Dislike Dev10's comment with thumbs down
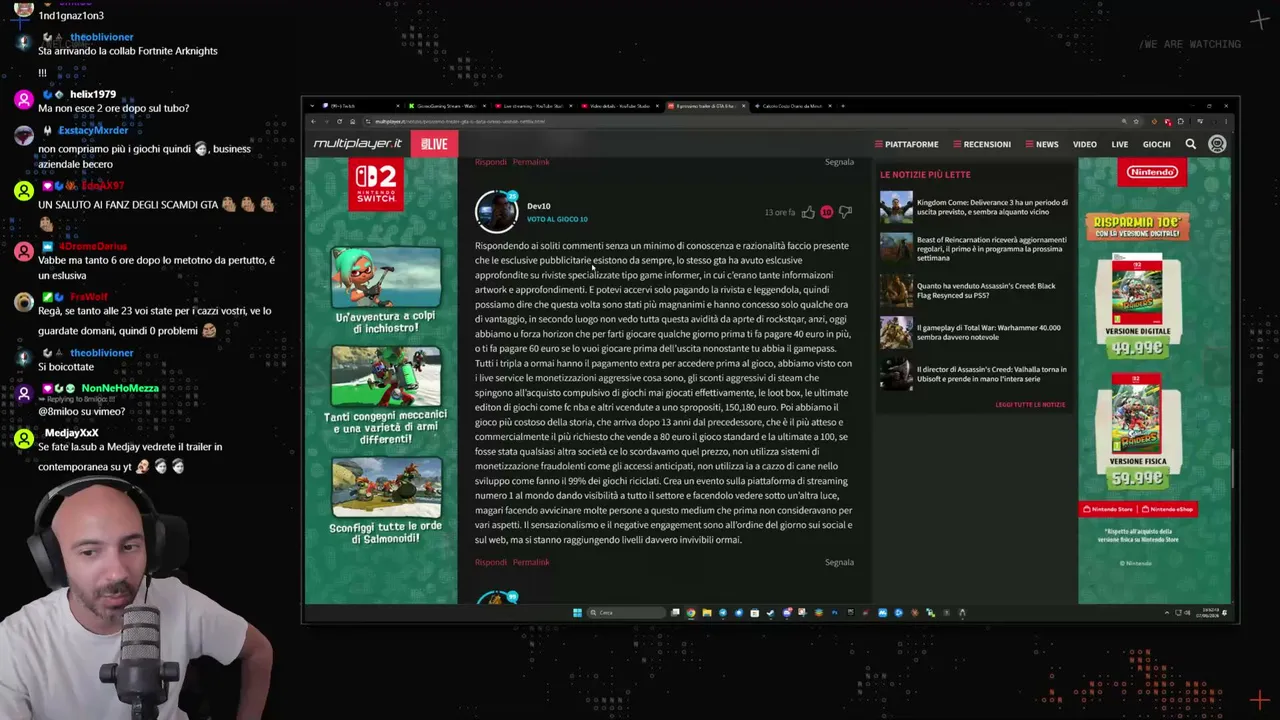The width and height of the screenshot is (1280, 720). tap(845, 212)
